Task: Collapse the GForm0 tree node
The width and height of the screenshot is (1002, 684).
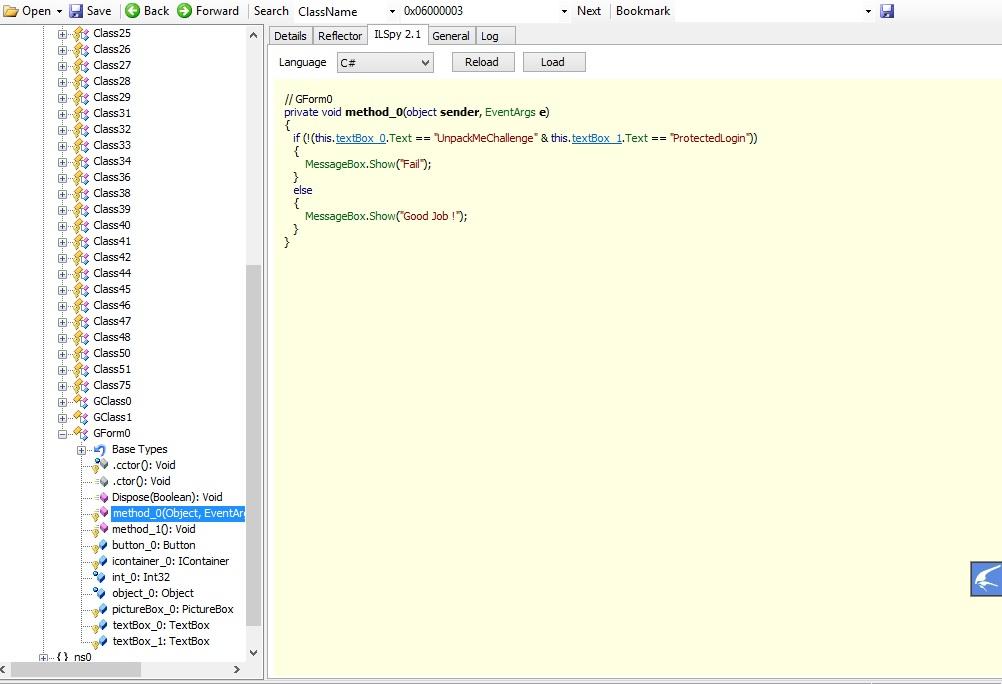Action: coord(63,433)
